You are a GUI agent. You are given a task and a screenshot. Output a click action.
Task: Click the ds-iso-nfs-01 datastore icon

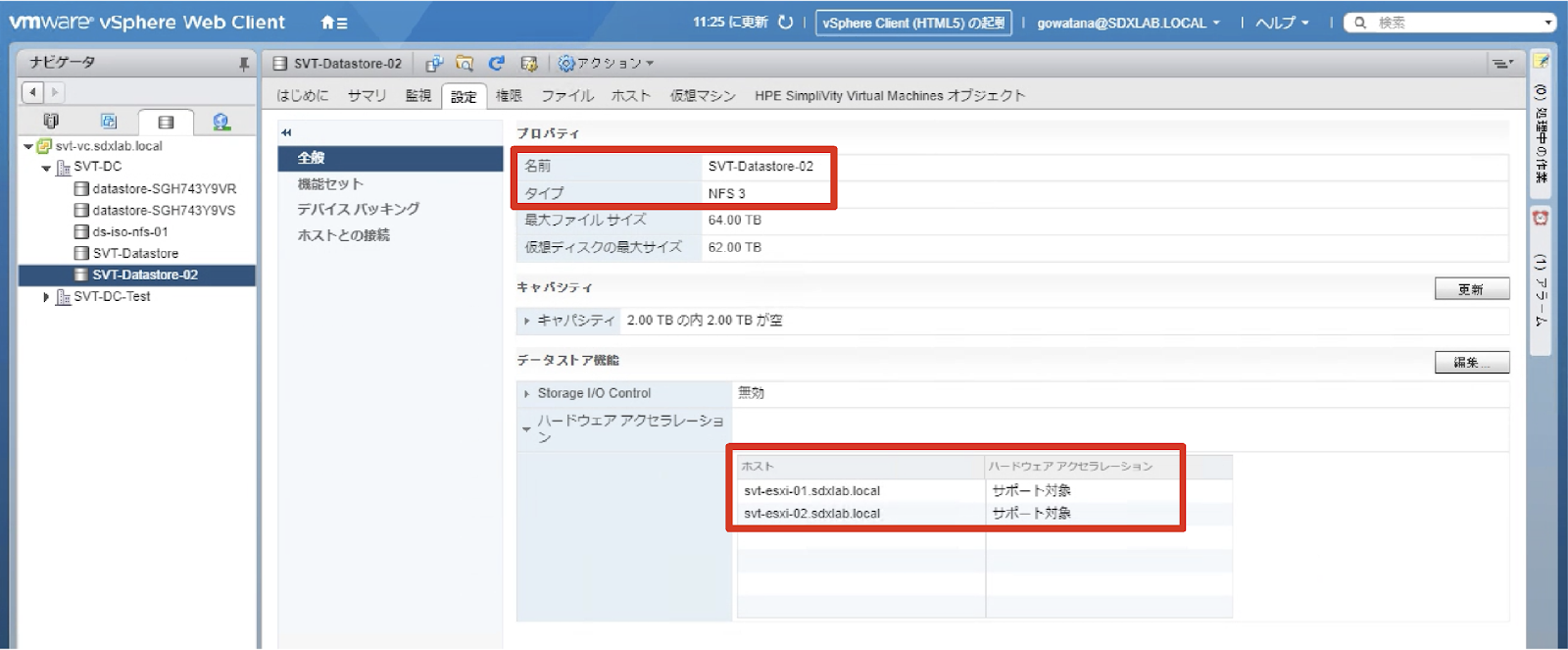click(82, 232)
